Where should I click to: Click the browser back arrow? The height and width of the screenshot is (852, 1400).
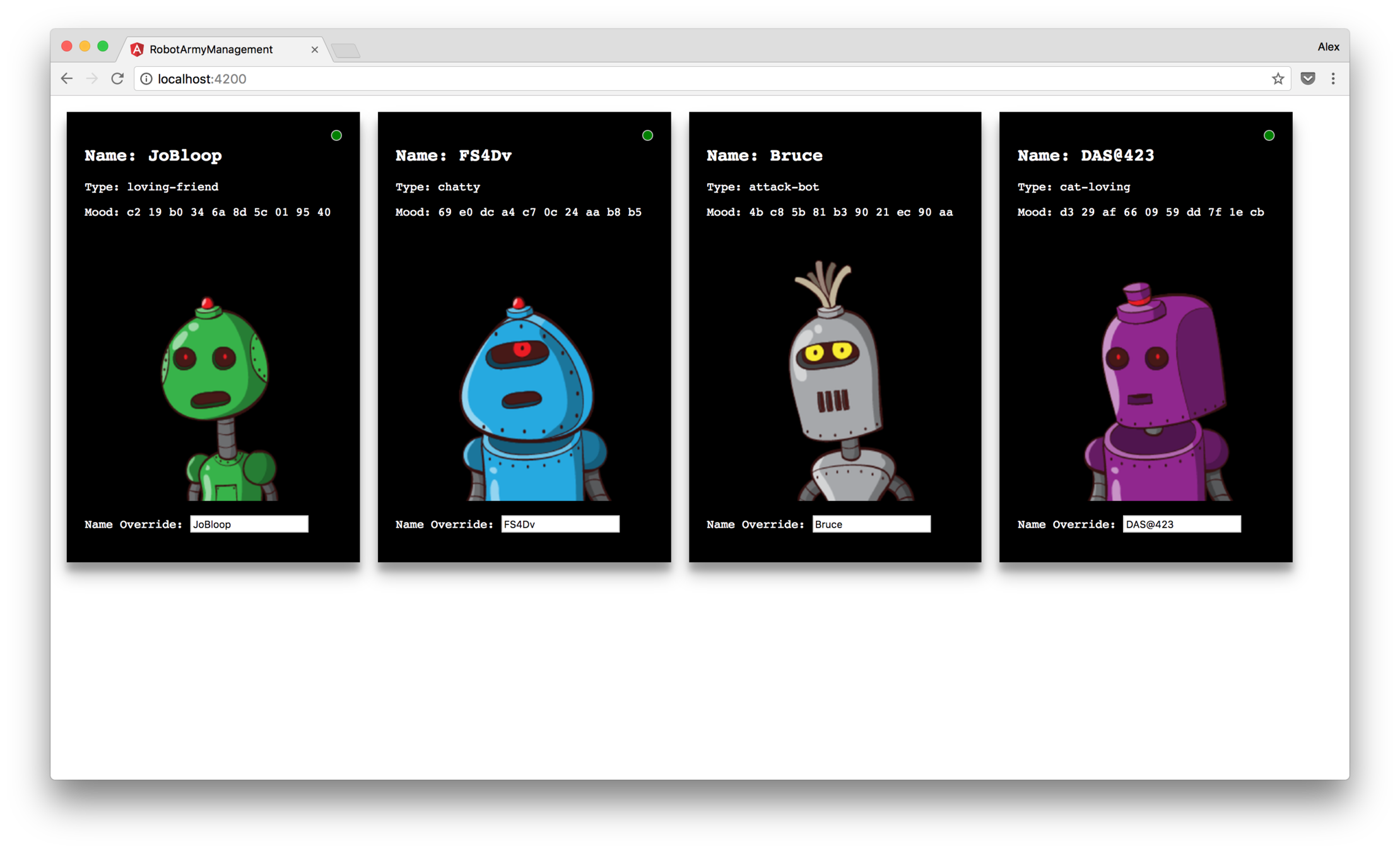pos(67,78)
